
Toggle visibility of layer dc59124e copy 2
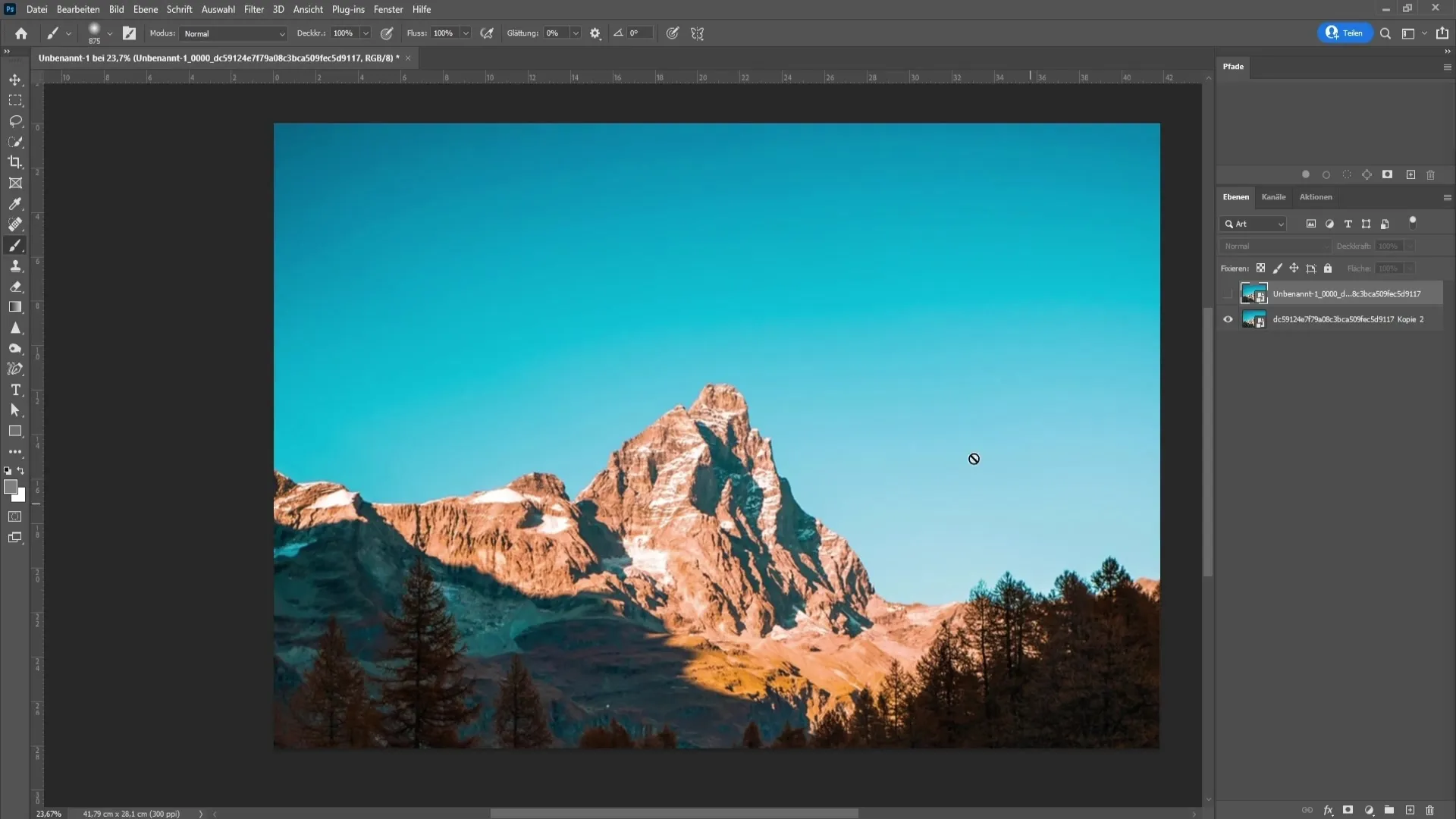pyautogui.click(x=1228, y=319)
